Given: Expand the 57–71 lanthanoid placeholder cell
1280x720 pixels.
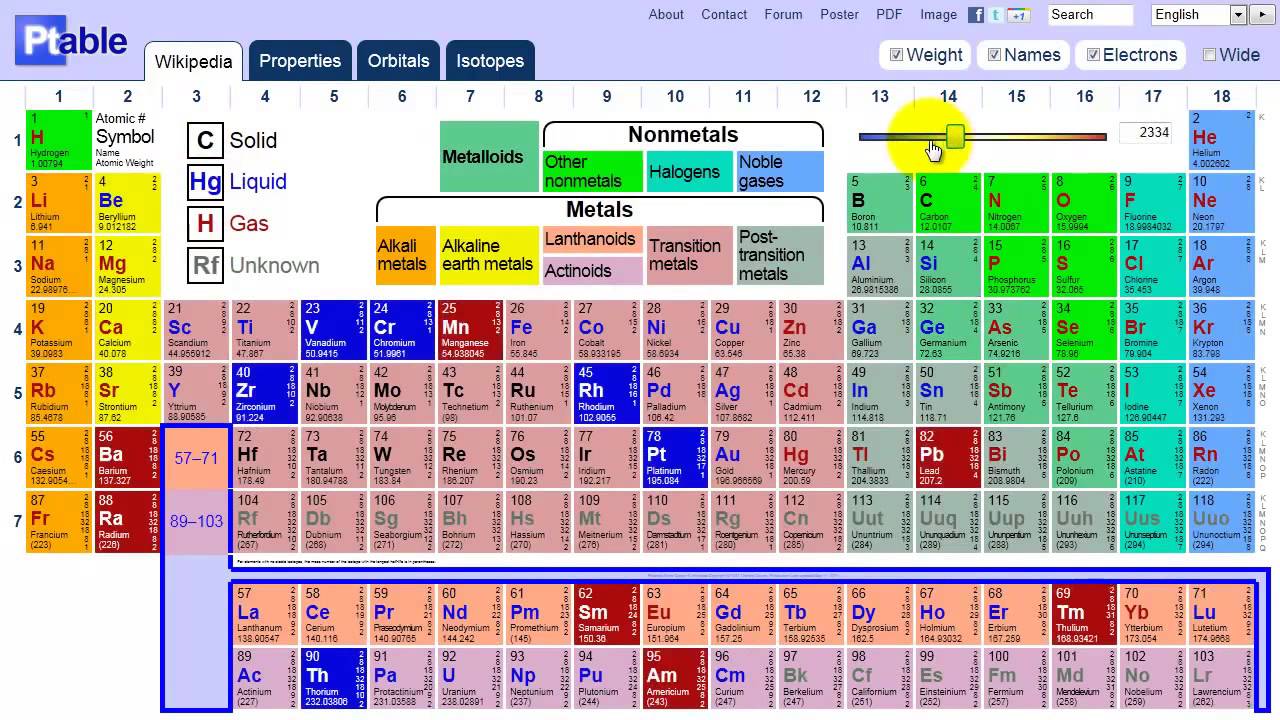Looking at the screenshot, I should coord(196,458).
